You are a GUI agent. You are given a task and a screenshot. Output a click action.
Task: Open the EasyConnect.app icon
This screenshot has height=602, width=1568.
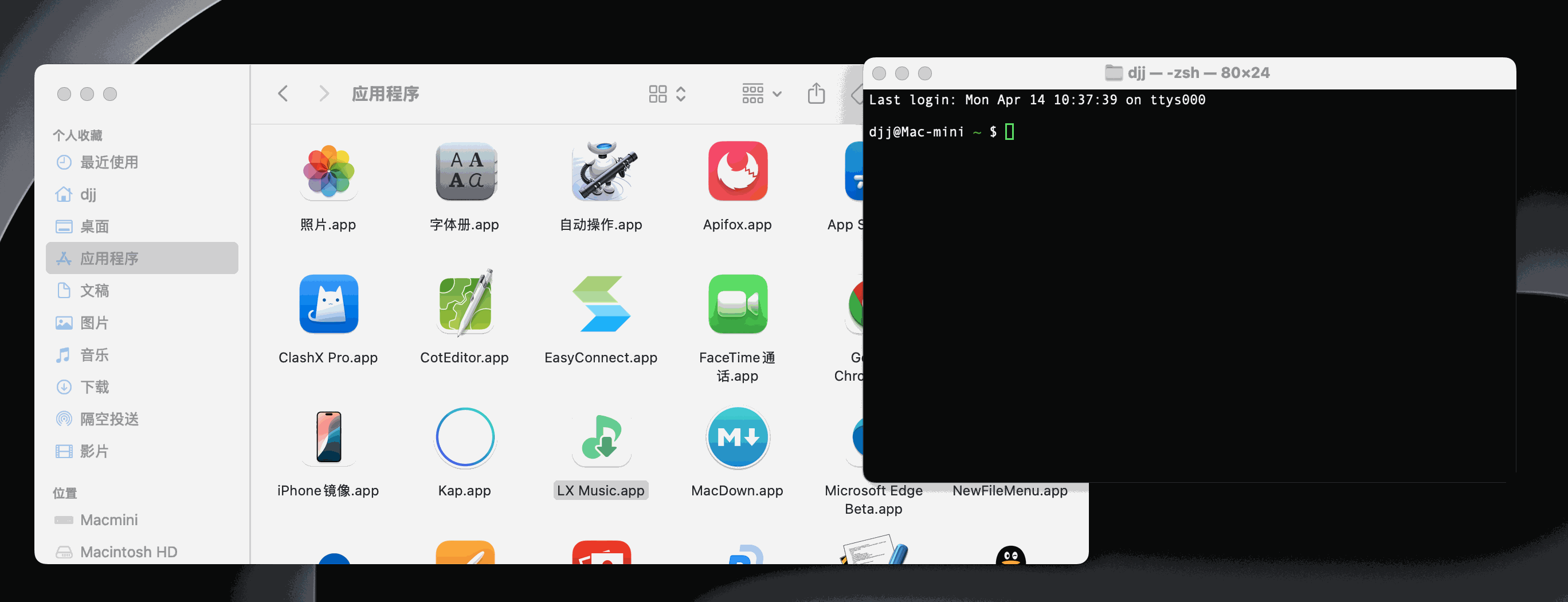[x=602, y=304]
